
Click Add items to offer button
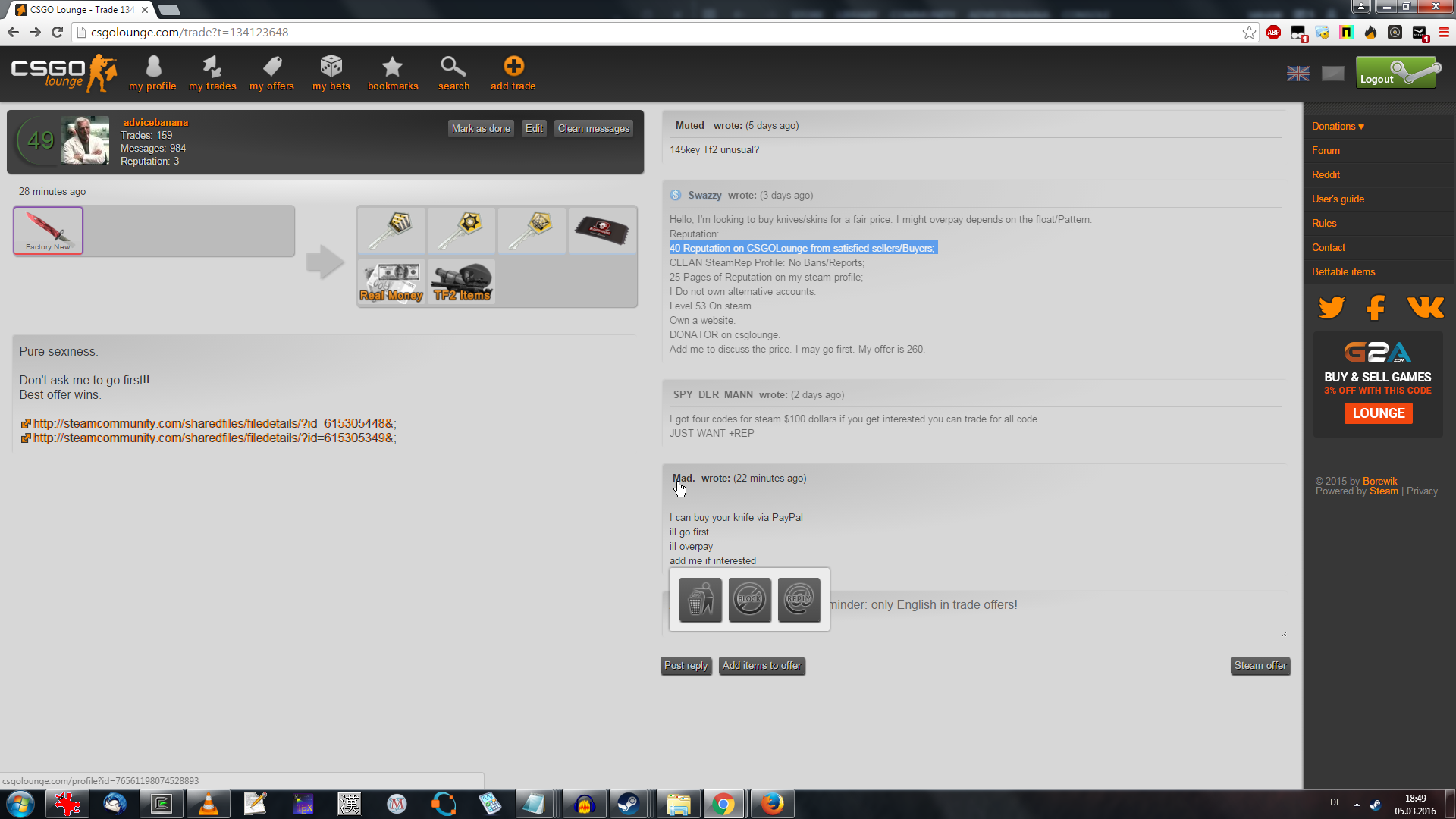[761, 666]
